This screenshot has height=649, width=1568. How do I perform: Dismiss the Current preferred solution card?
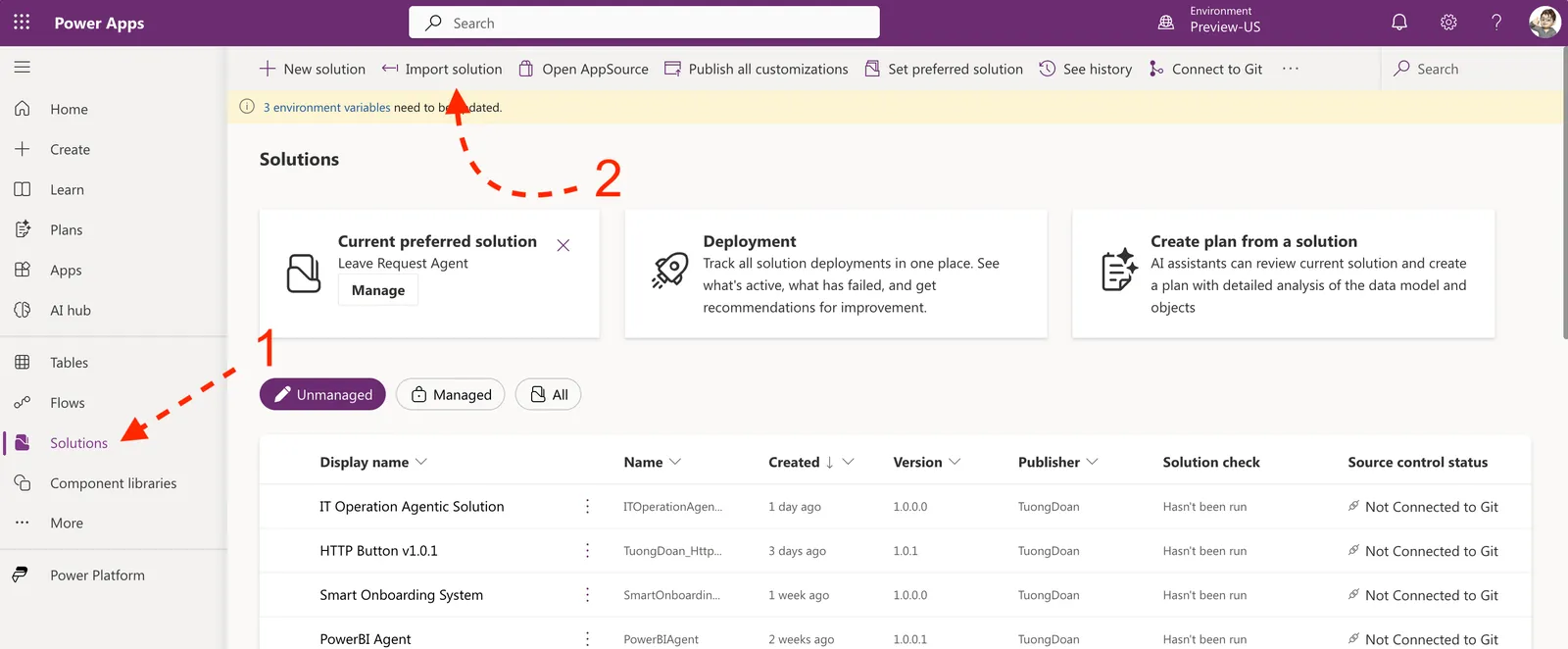coord(563,245)
